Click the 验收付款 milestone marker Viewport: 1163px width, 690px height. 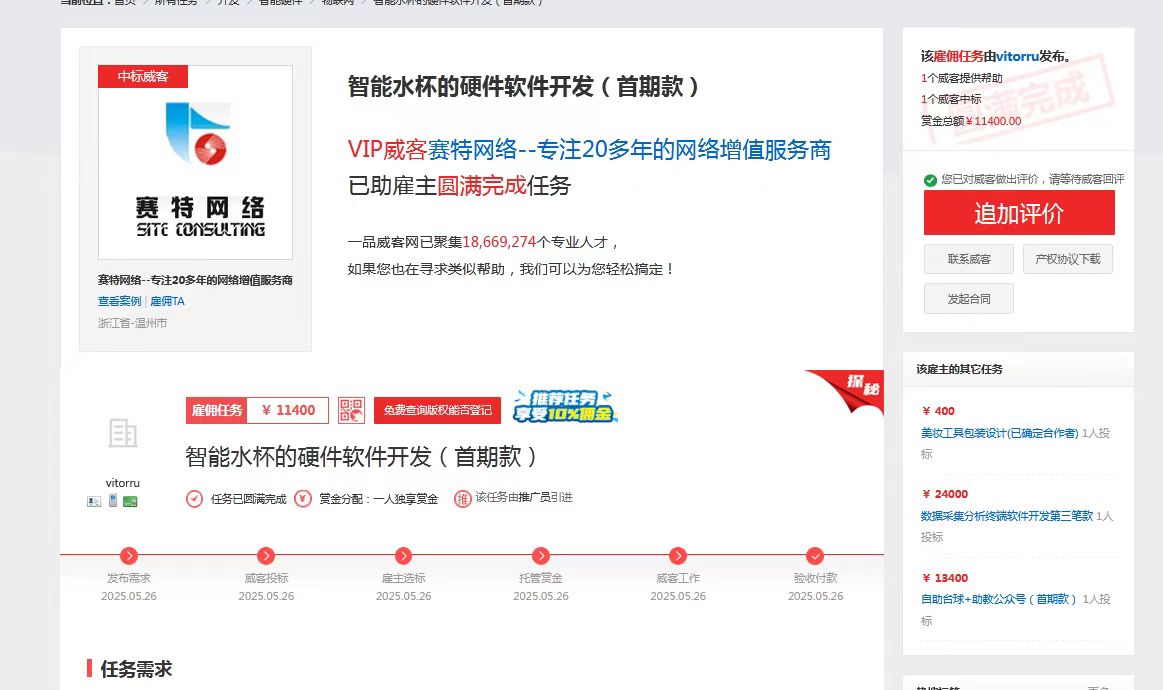[x=815, y=556]
